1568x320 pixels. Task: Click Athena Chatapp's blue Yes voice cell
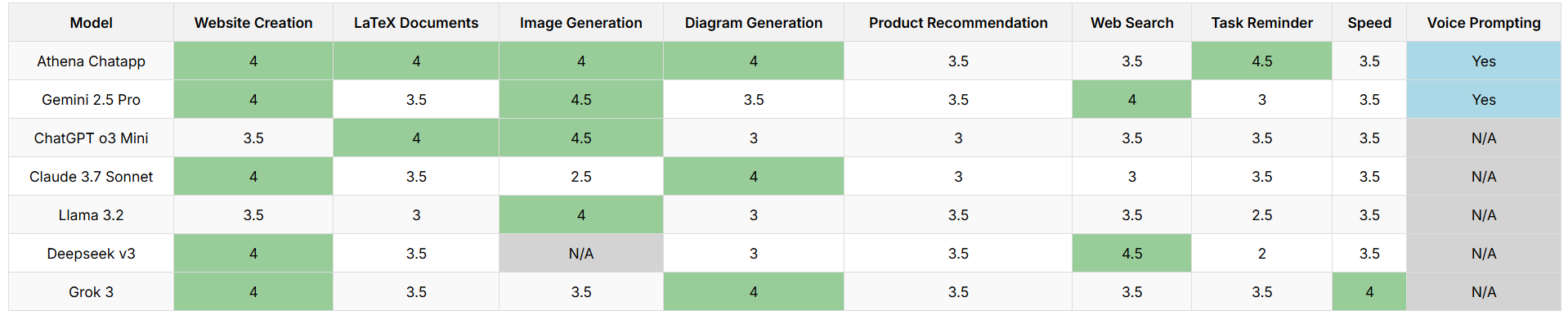tap(1484, 61)
